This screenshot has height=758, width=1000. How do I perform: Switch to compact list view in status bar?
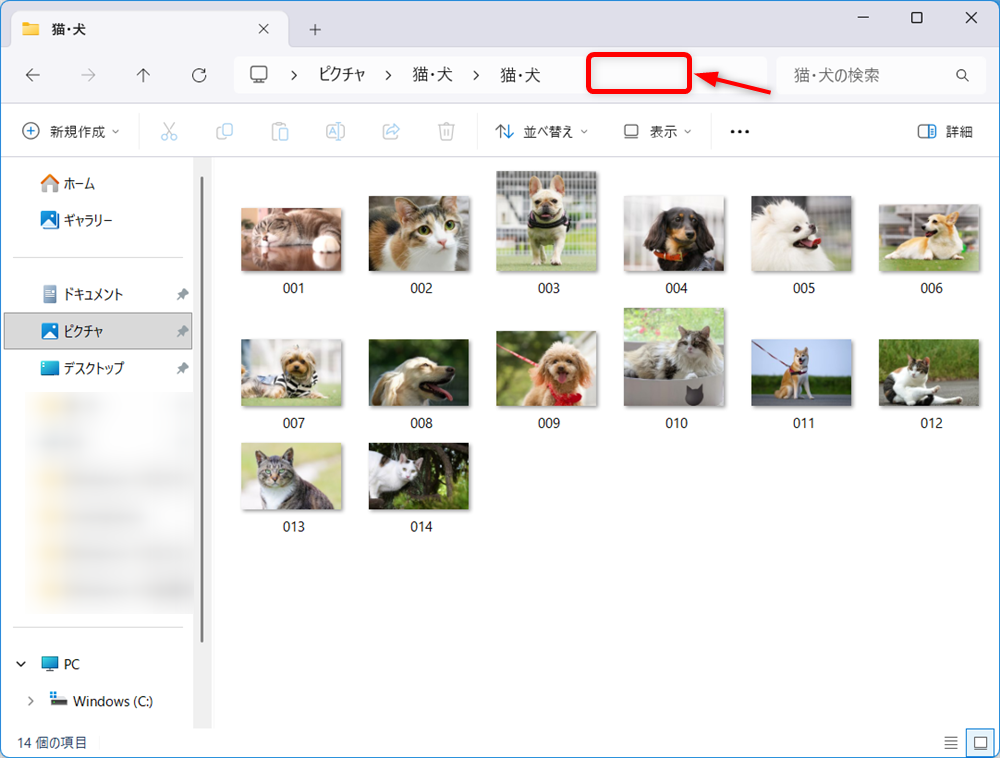pyautogui.click(x=951, y=742)
